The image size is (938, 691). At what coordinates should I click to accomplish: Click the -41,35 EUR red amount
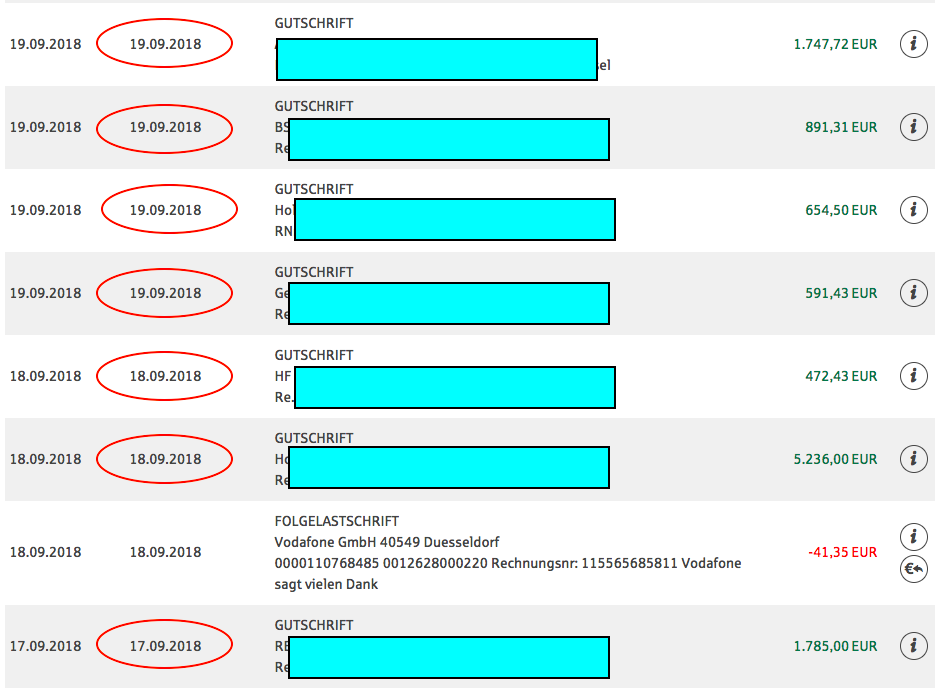pos(841,552)
